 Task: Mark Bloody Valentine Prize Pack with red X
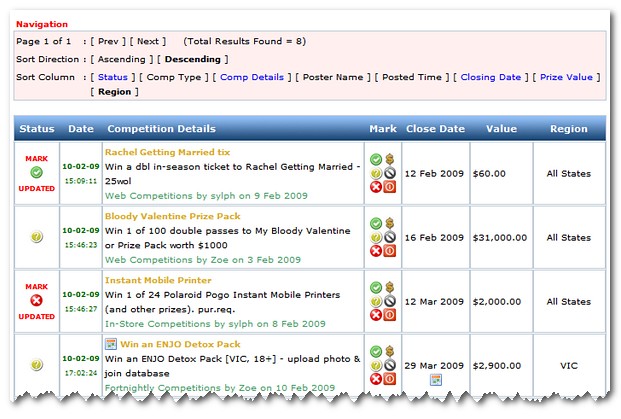pyautogui.click(x=376, y=251)
